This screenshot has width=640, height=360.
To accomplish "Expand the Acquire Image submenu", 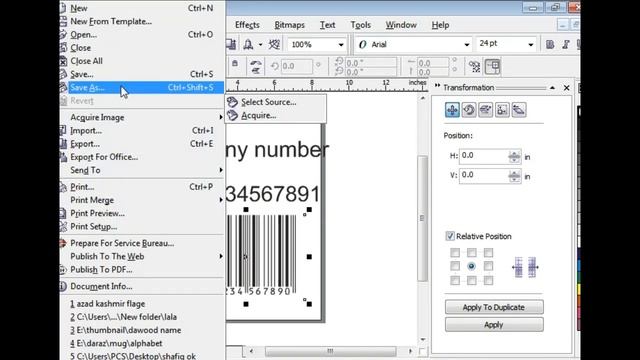I will pyautogui.click(x=221, y=117).
